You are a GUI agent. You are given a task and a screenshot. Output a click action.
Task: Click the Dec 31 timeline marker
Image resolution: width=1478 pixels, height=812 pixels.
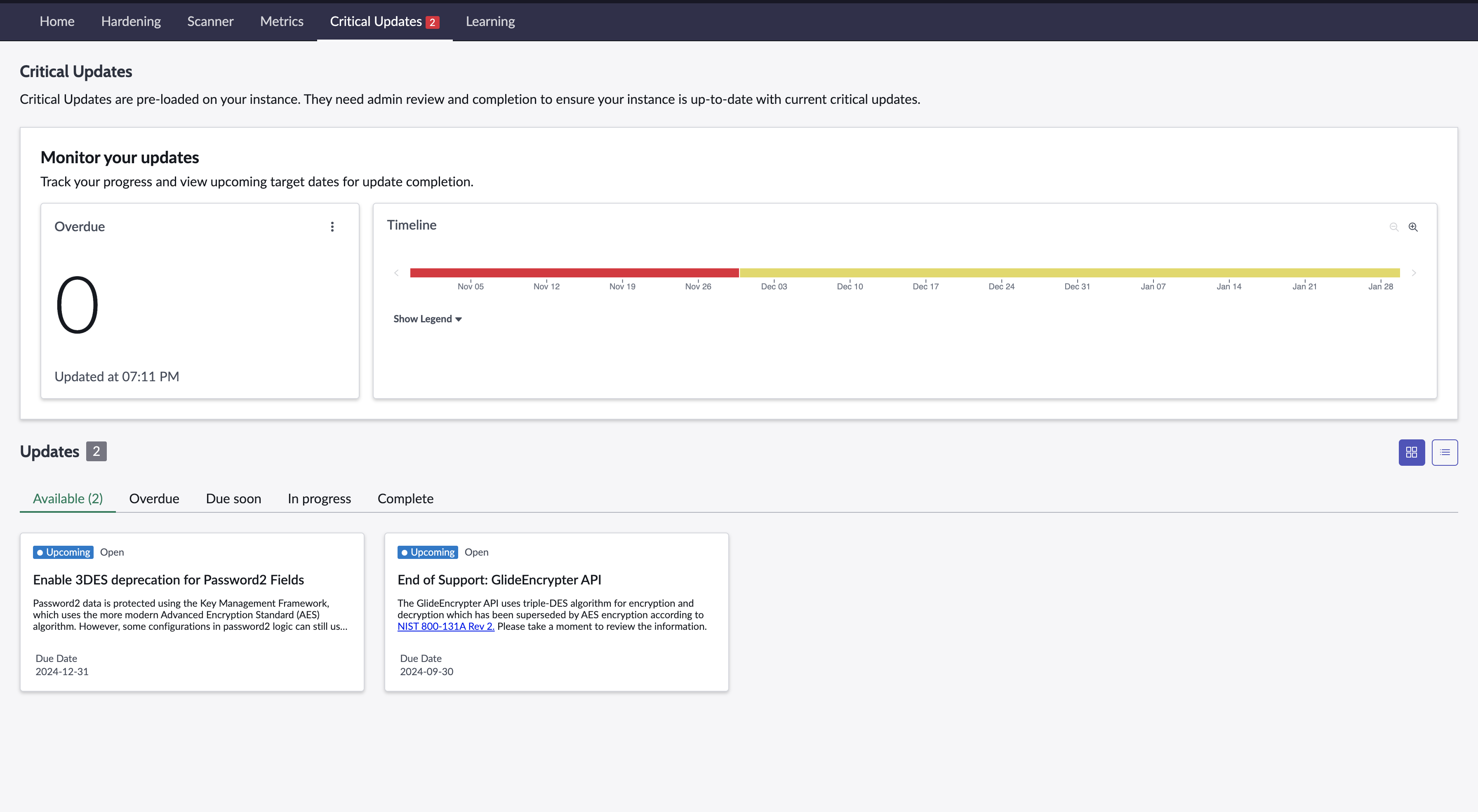tap(1077, 286)
